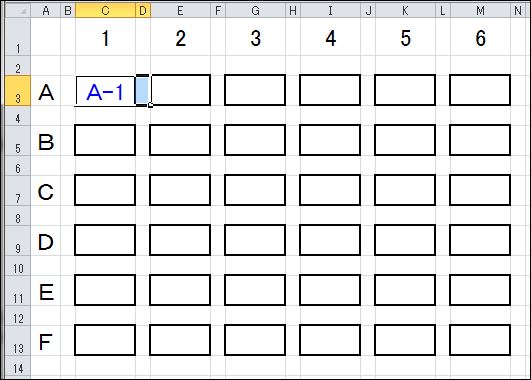Click the fill handle of selected cell
The width and height of the screenshot is (531, 380).
150,105
